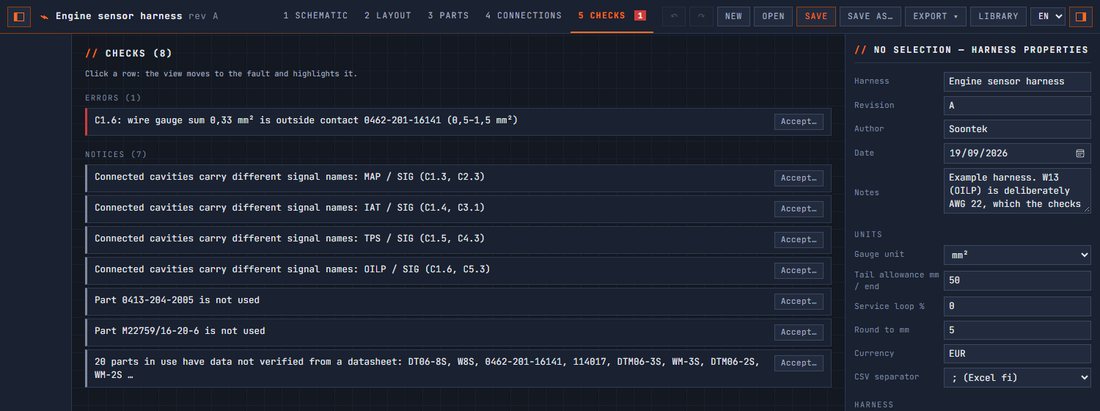Click the Round to mm field

coord(1017,330)
